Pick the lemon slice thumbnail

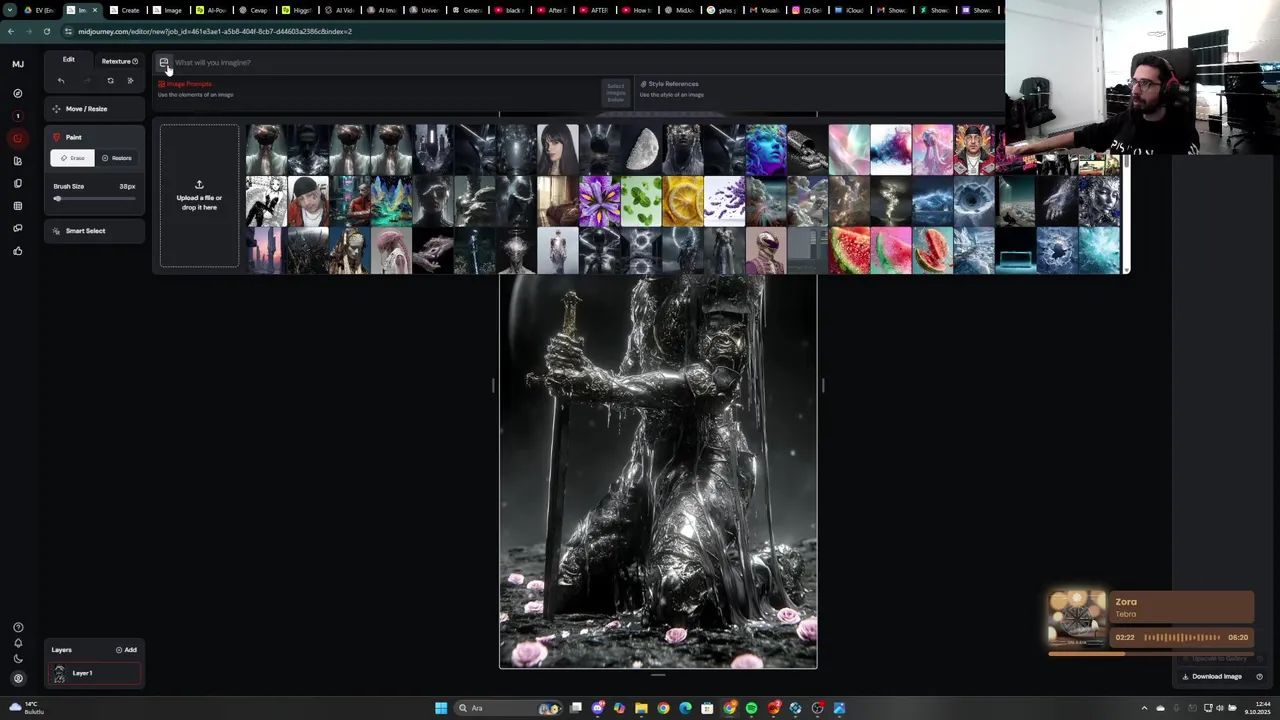click(x=683, y=200)
